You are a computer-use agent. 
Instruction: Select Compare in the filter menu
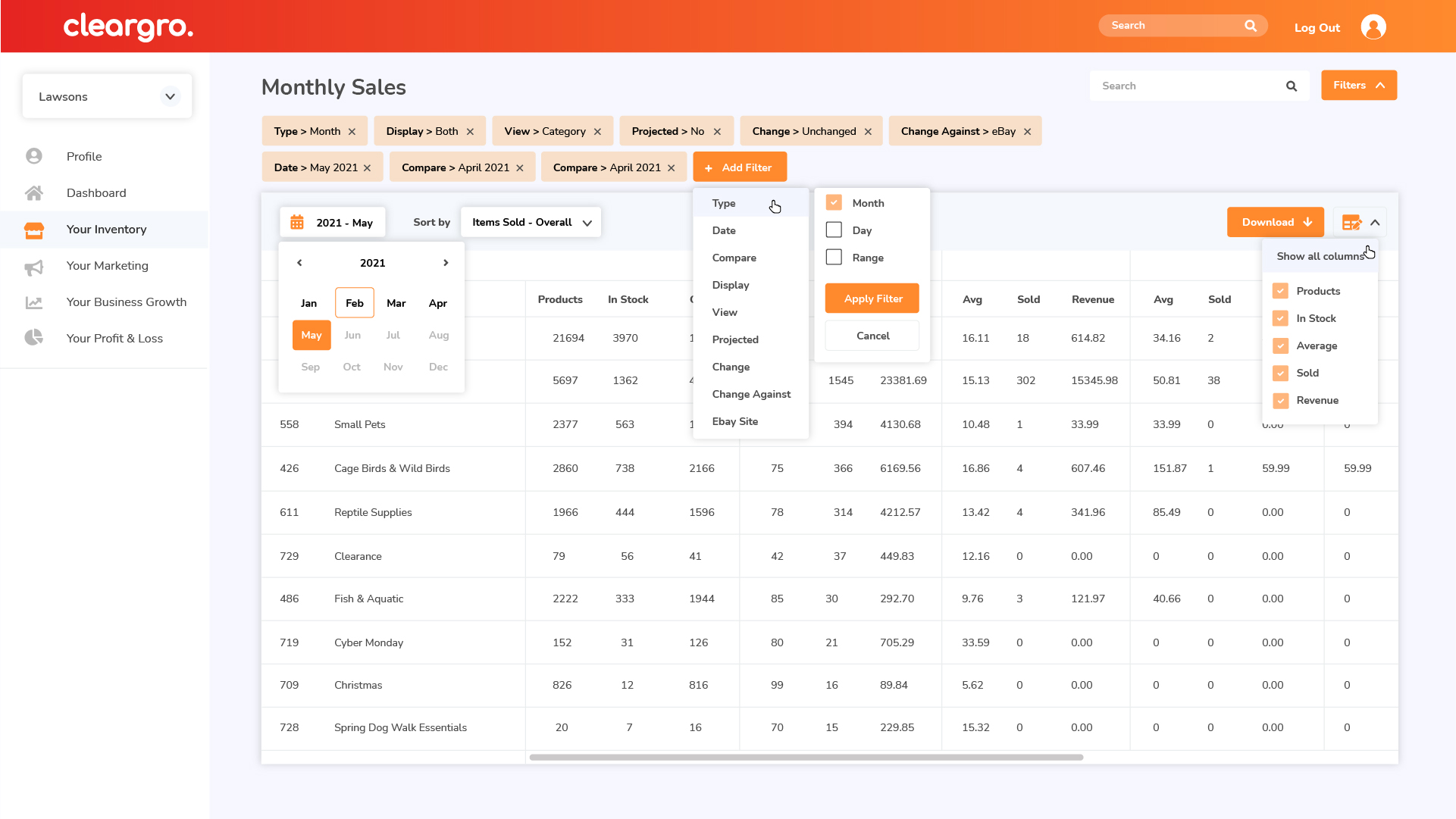pyautogui.click(x=734, y=258)
